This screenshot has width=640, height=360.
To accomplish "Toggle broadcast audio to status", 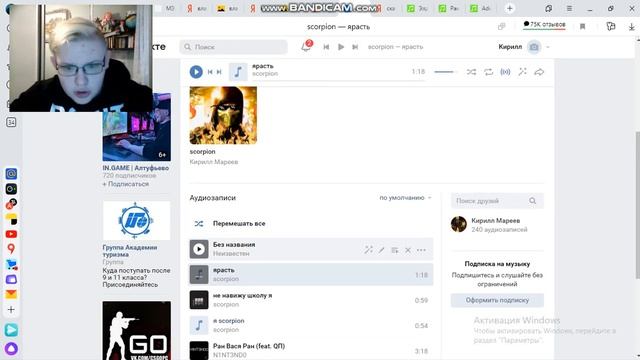I will coord(505,72).
